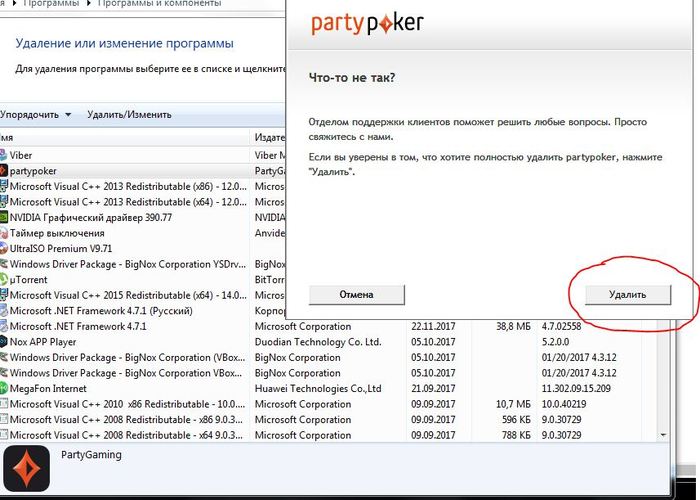Click Visual C++ 2010 x86 icon
Viewport: 700px width, 500px height.
coord(4,404)
